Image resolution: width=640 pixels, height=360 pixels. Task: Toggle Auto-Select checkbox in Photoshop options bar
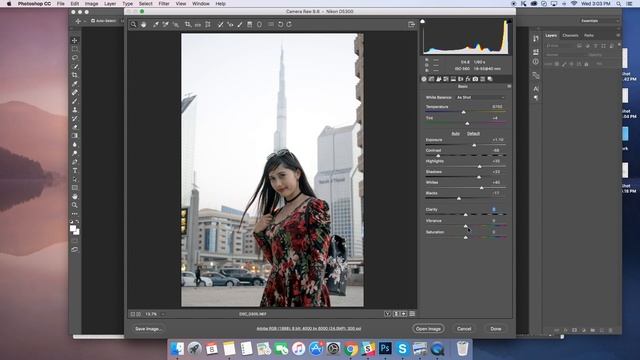(x=93, y=20)
